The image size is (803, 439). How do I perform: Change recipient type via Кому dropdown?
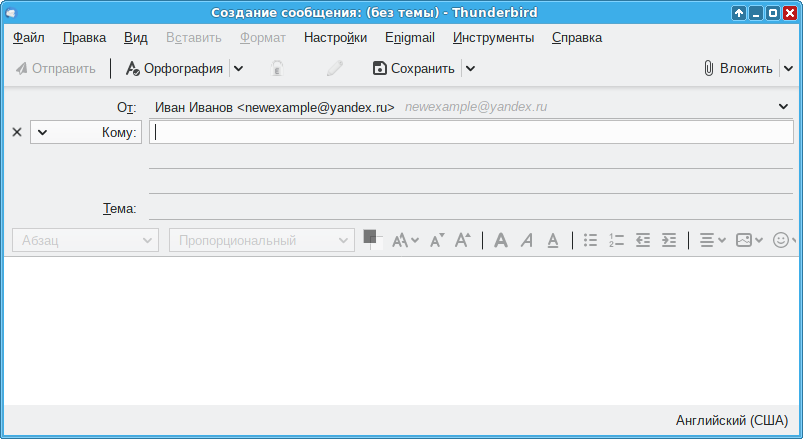click(86, 132)
